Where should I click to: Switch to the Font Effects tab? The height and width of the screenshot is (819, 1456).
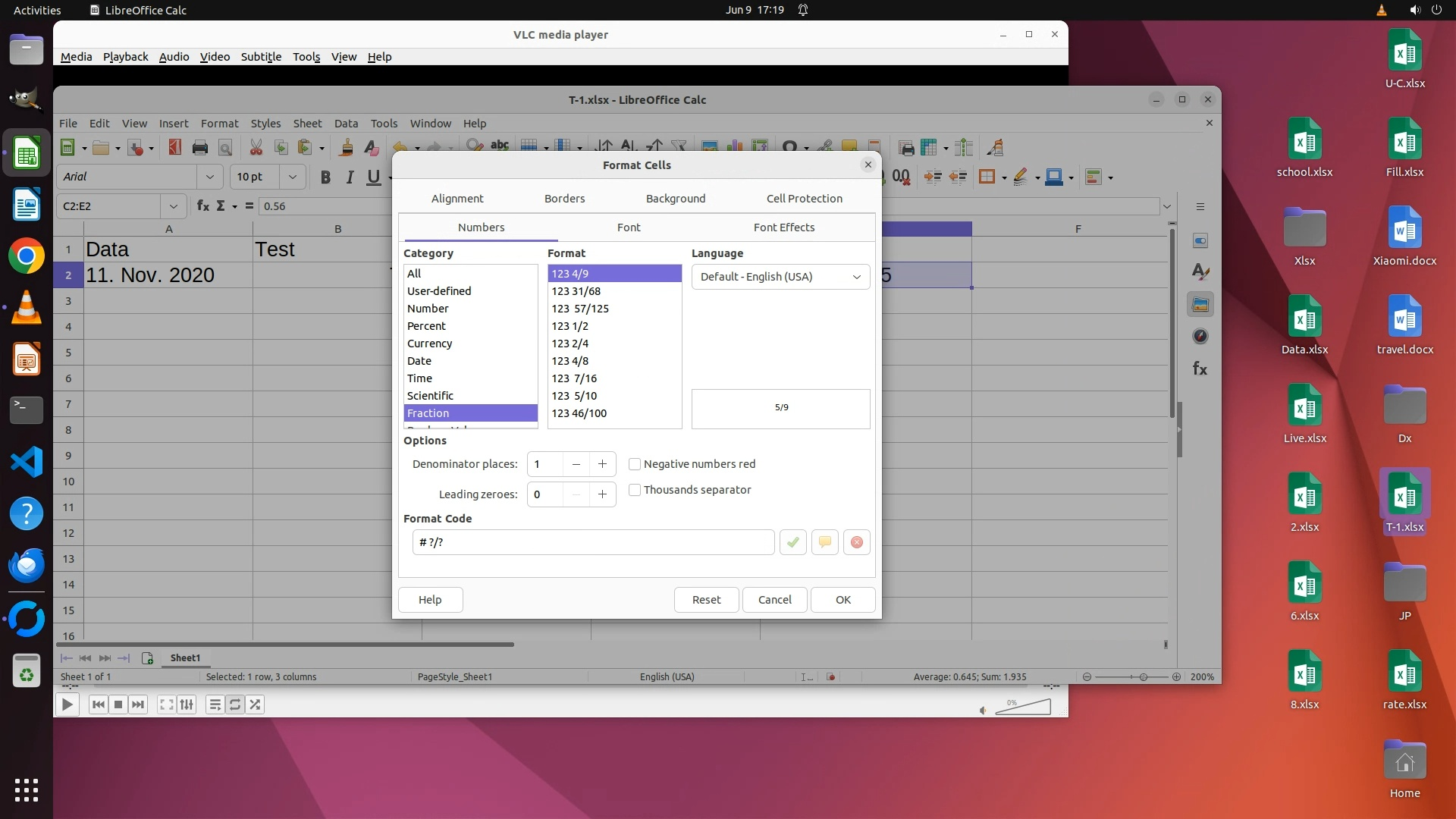783,227
